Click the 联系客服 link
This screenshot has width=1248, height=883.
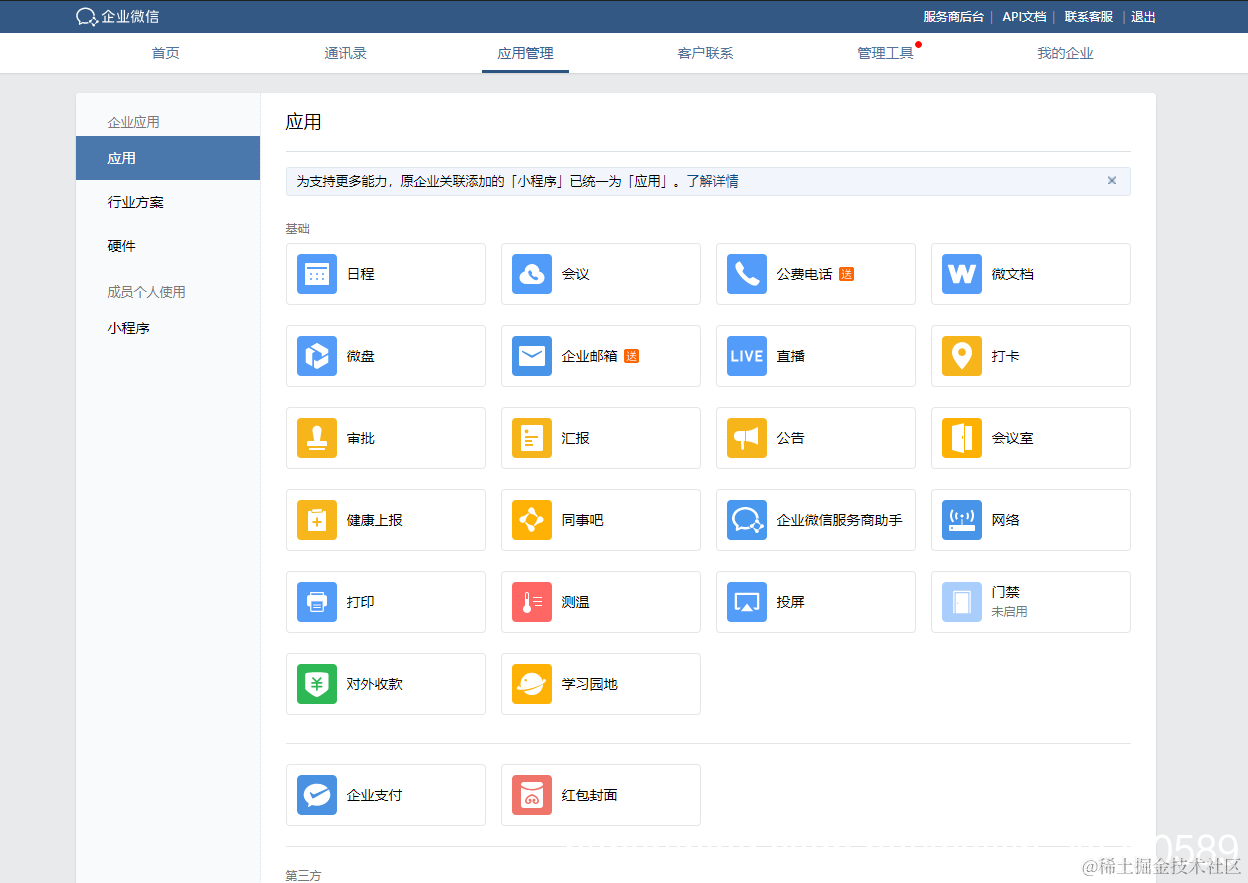pyautogui.click(x=1089, y=17)
